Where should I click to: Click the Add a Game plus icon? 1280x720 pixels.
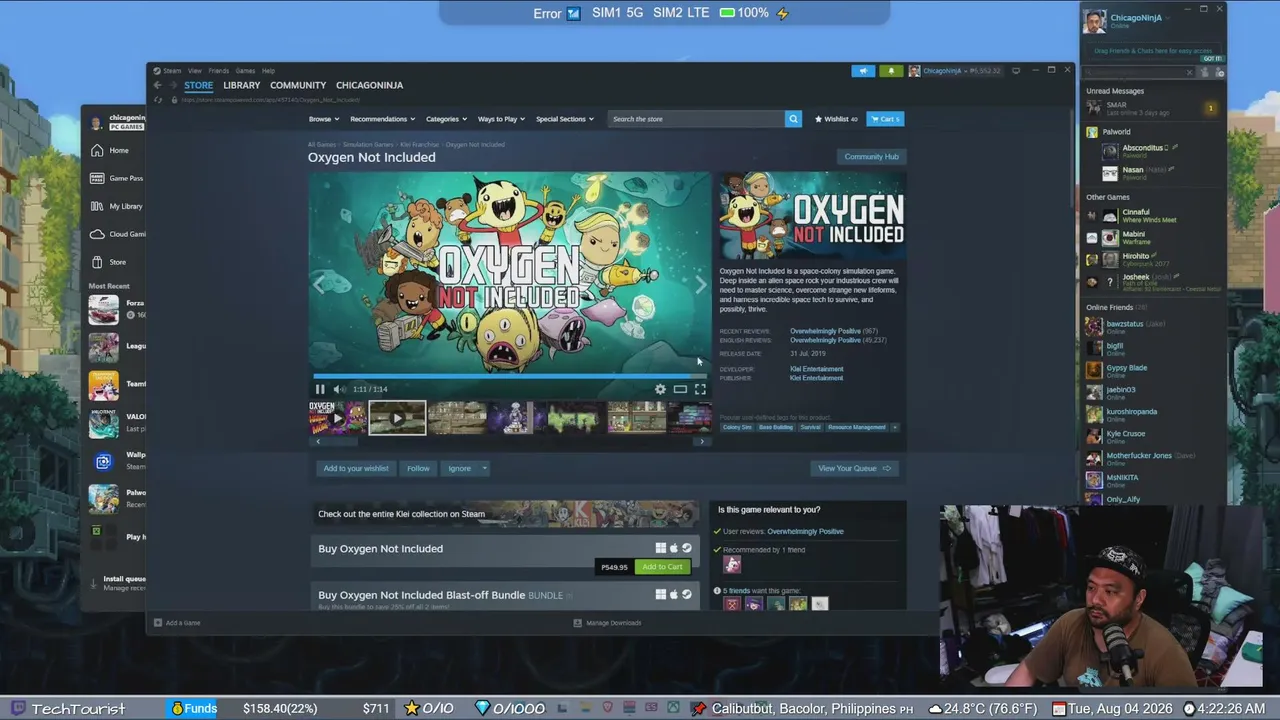coord(158,623)
